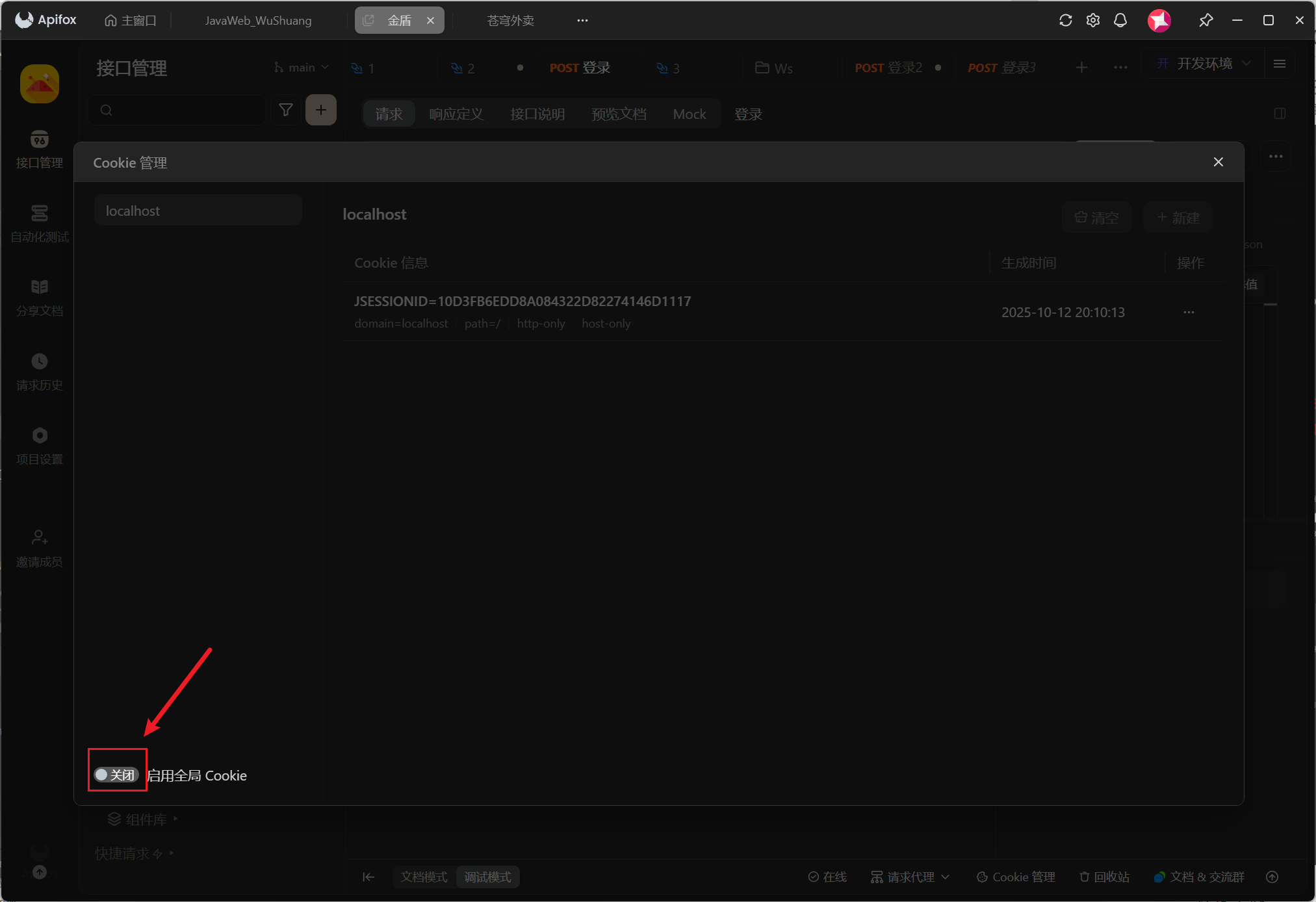Open the more tabs ellipsis in title bar
Image resolution: width=1316 pixels, height=902 pixels.
coord(582,20)
